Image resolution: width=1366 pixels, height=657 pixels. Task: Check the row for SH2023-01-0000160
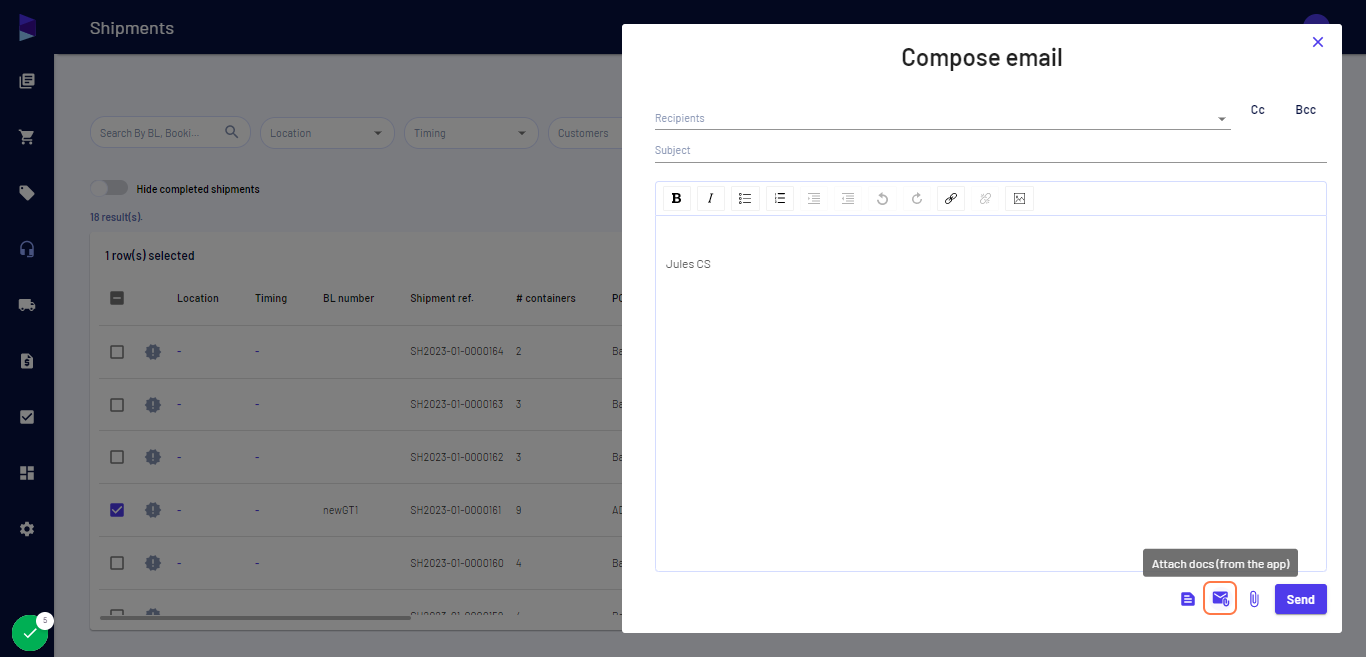coord(117,563)
